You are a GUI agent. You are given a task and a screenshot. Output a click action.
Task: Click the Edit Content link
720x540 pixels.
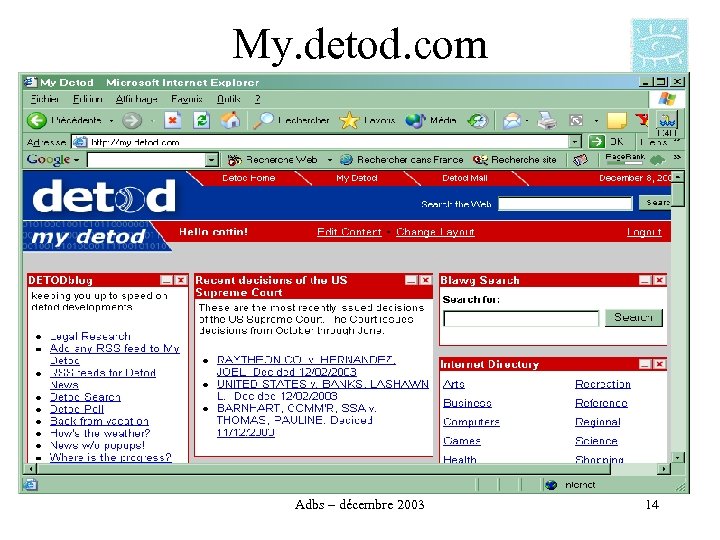click(x=349, y=232)
